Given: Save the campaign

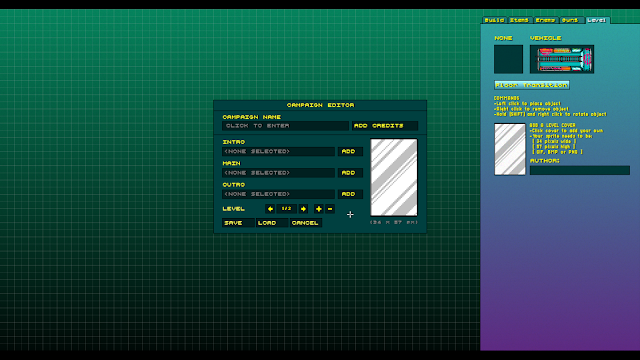Looking at the screenshot, I should (238, 223).
